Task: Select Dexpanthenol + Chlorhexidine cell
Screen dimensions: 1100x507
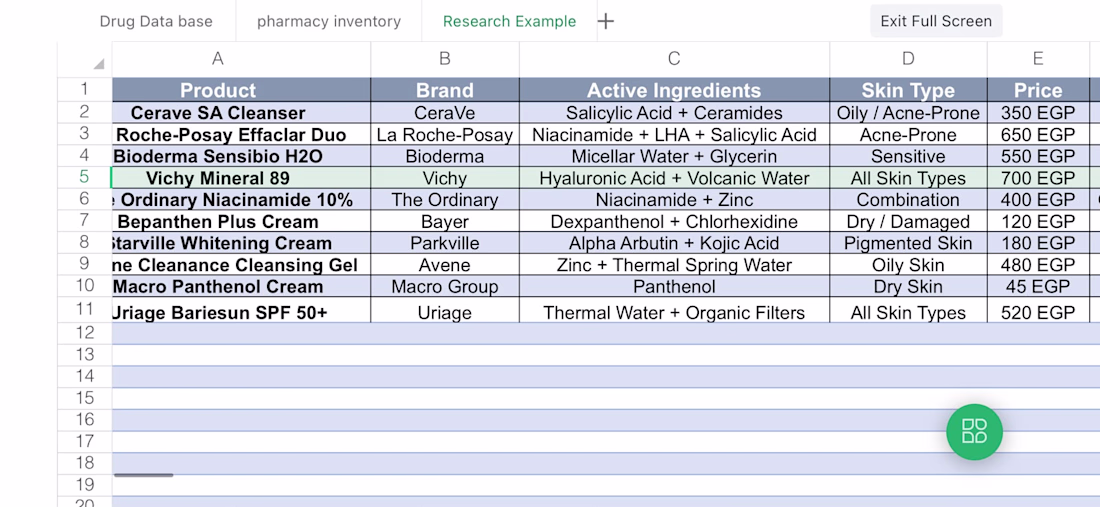Action: [x=674, y=222]
